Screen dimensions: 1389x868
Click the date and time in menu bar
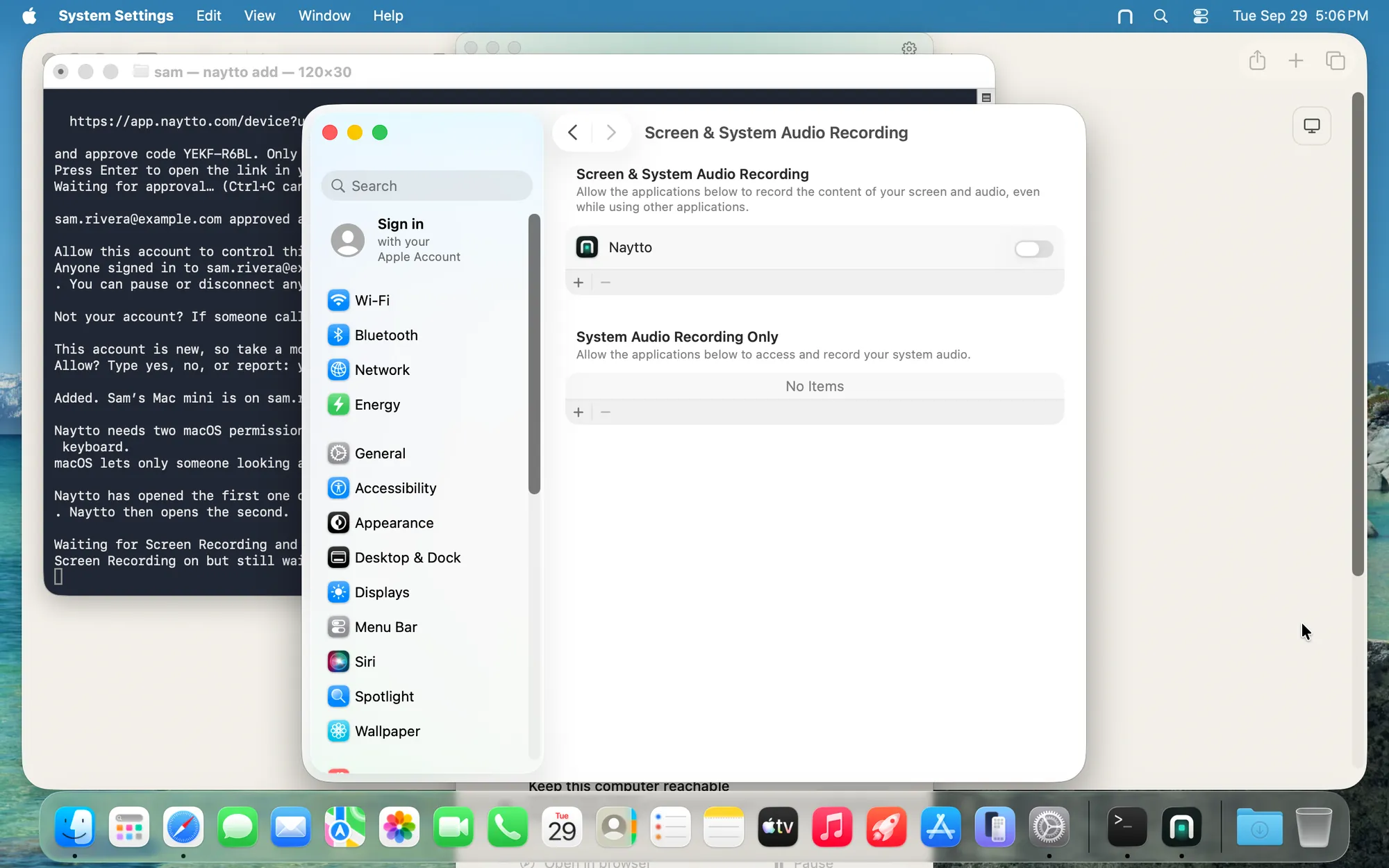pos(1300,15)
